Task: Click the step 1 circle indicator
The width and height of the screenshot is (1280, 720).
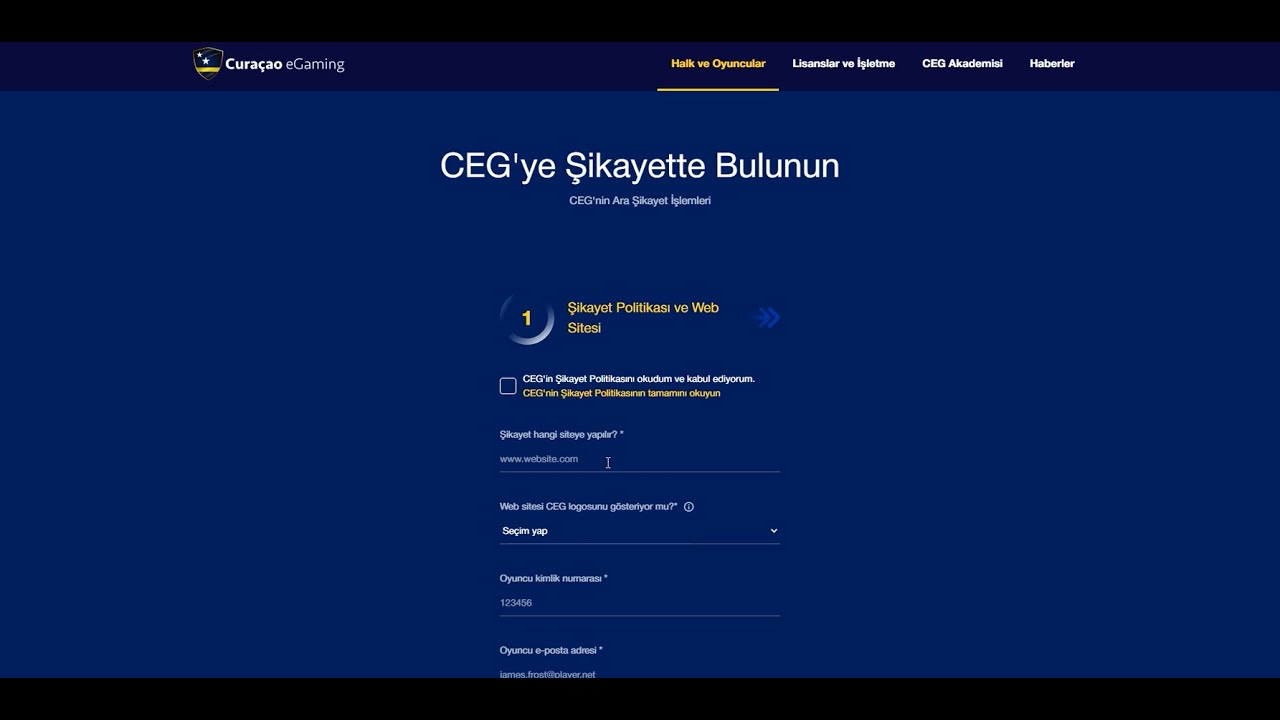Action: coord(527,319)
